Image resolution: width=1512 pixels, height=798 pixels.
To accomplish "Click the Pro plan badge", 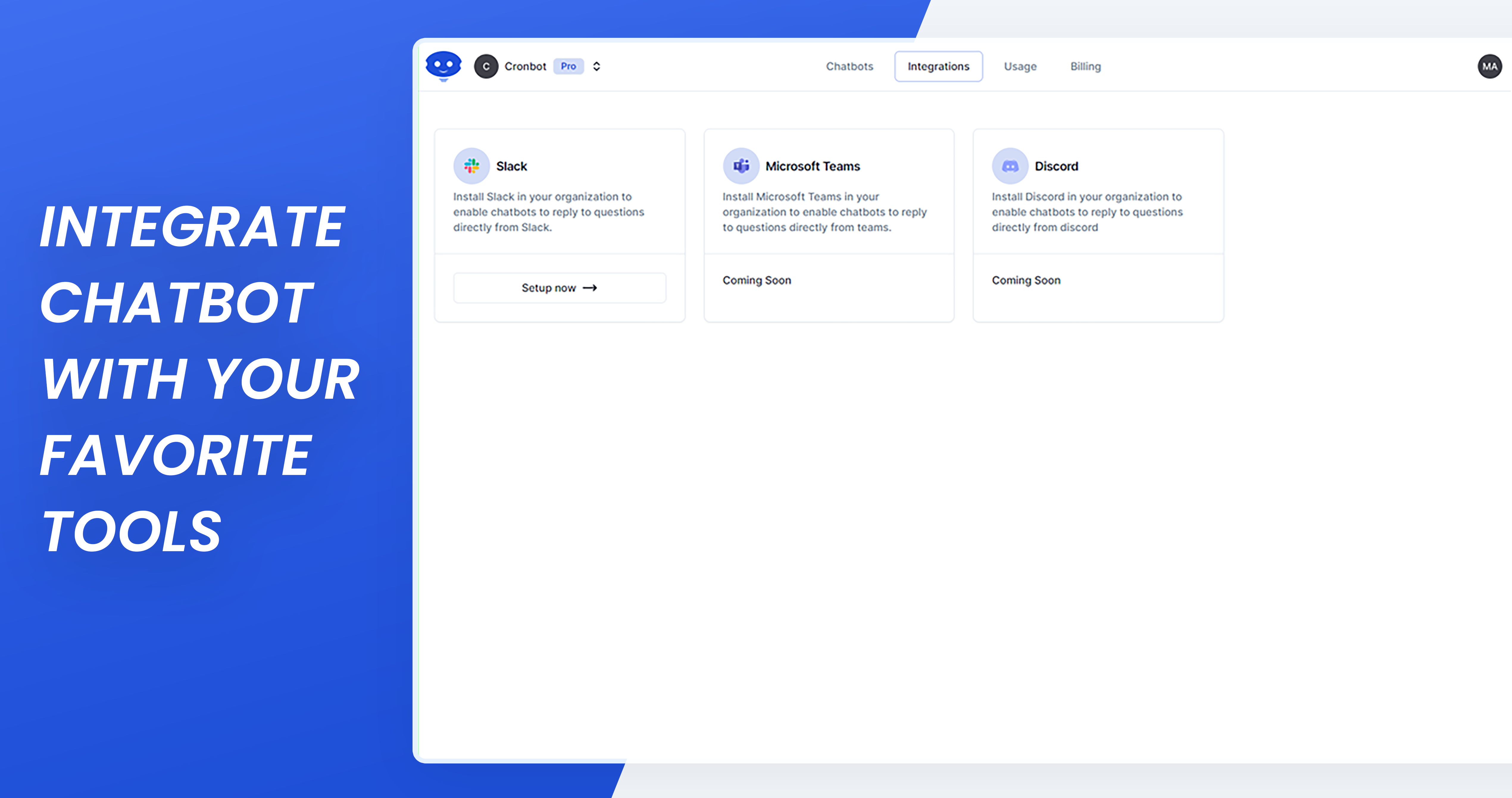I will coord(568,66).
